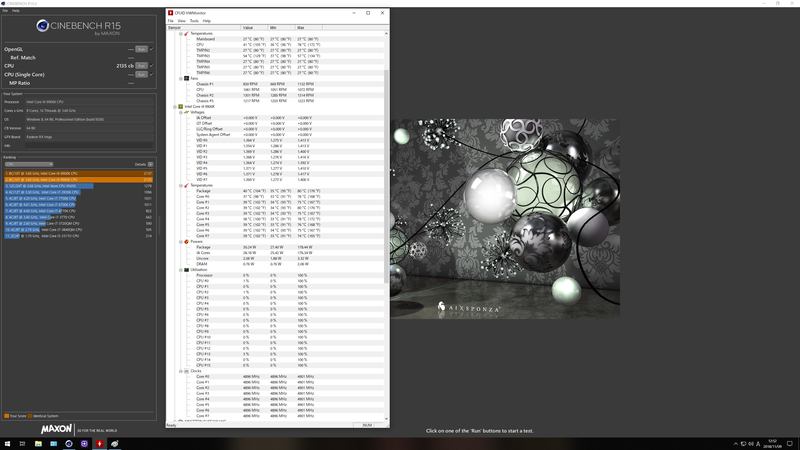
Task: Show hidden system tray icons
Action: click(x=736, y=444)
